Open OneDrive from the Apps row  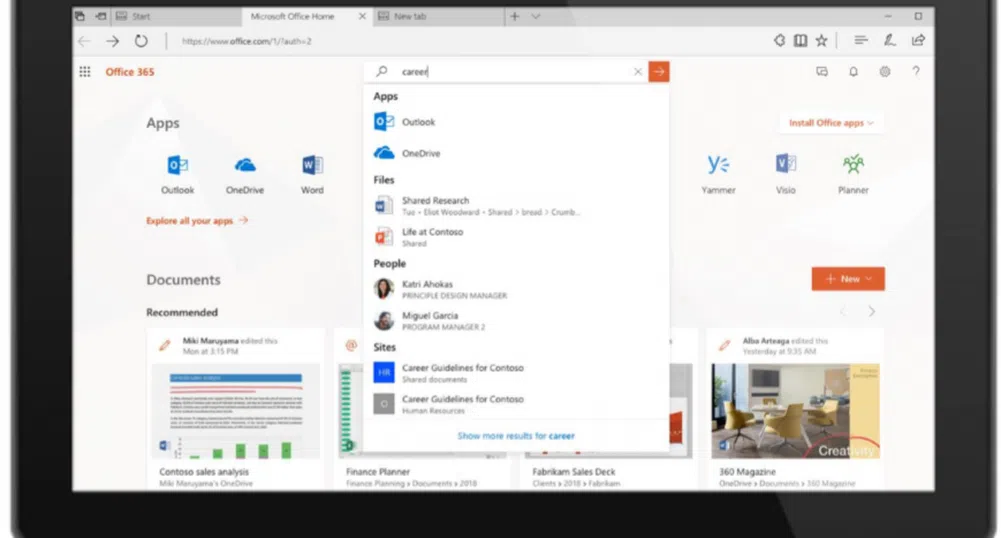tap(245, 165)
